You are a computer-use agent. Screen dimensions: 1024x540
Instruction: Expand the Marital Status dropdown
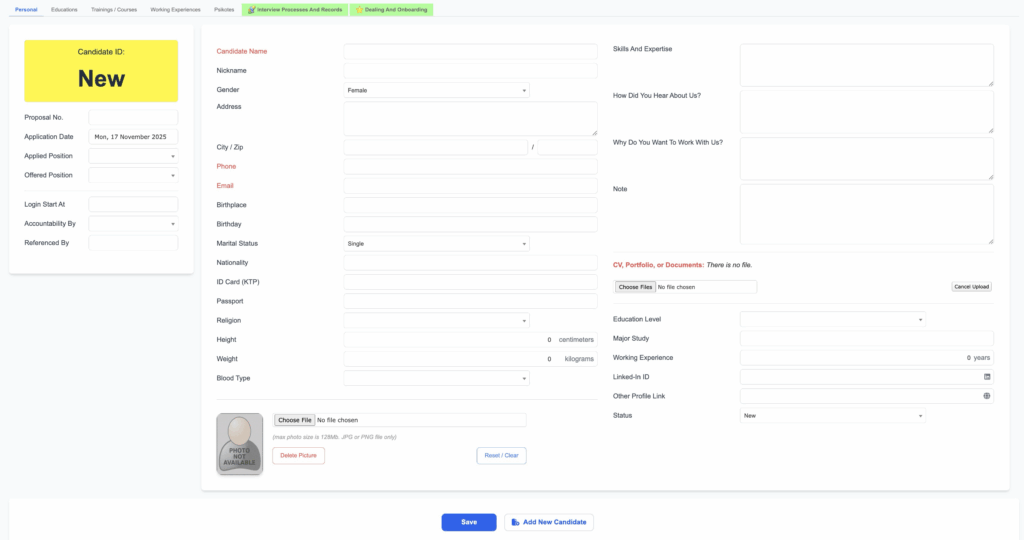(x=436, y=243)
